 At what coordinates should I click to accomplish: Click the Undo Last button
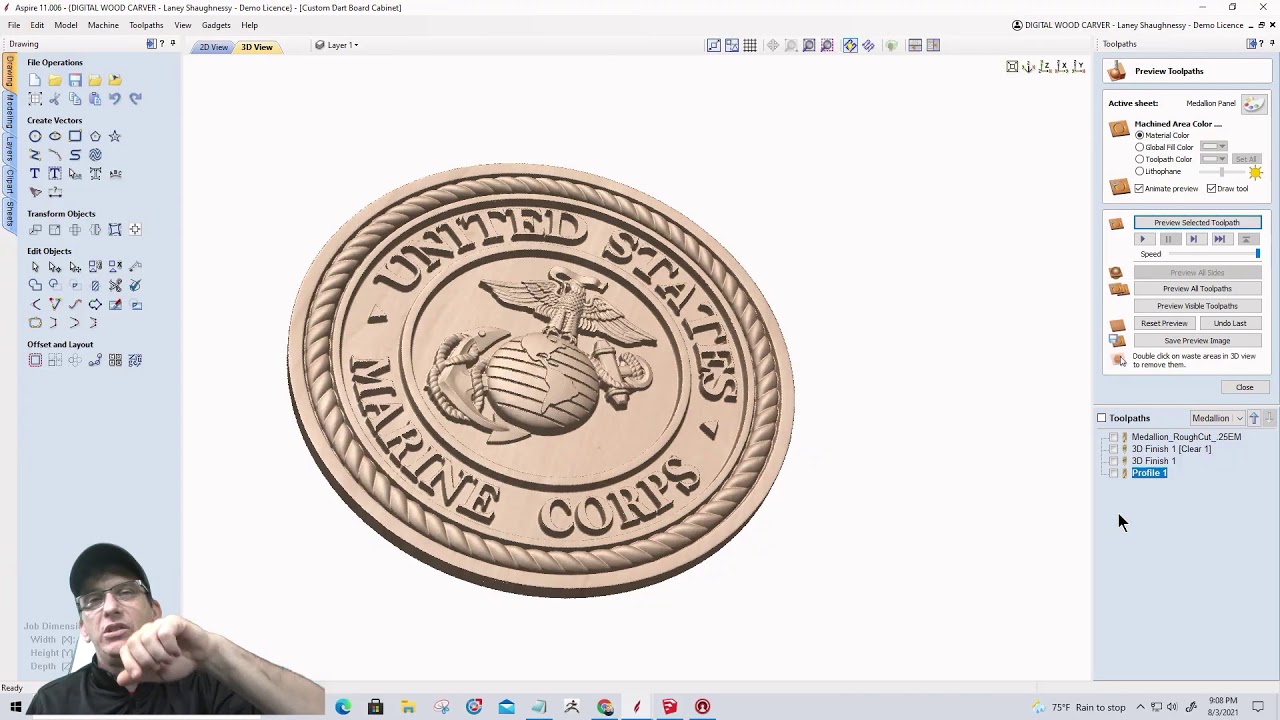pyautogui.click(x=1230, y=323)
